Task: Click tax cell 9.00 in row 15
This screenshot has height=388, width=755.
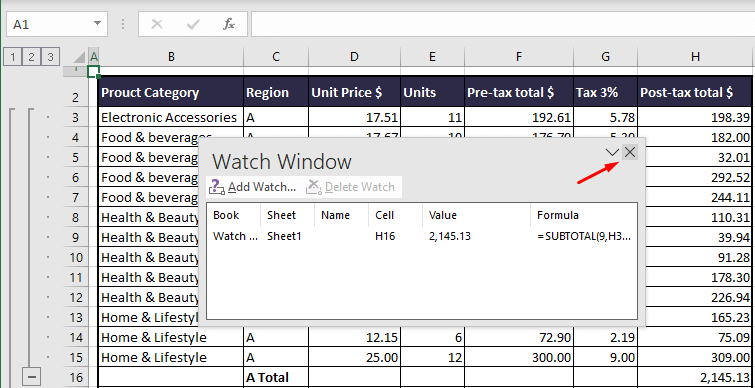Action: 605,358
